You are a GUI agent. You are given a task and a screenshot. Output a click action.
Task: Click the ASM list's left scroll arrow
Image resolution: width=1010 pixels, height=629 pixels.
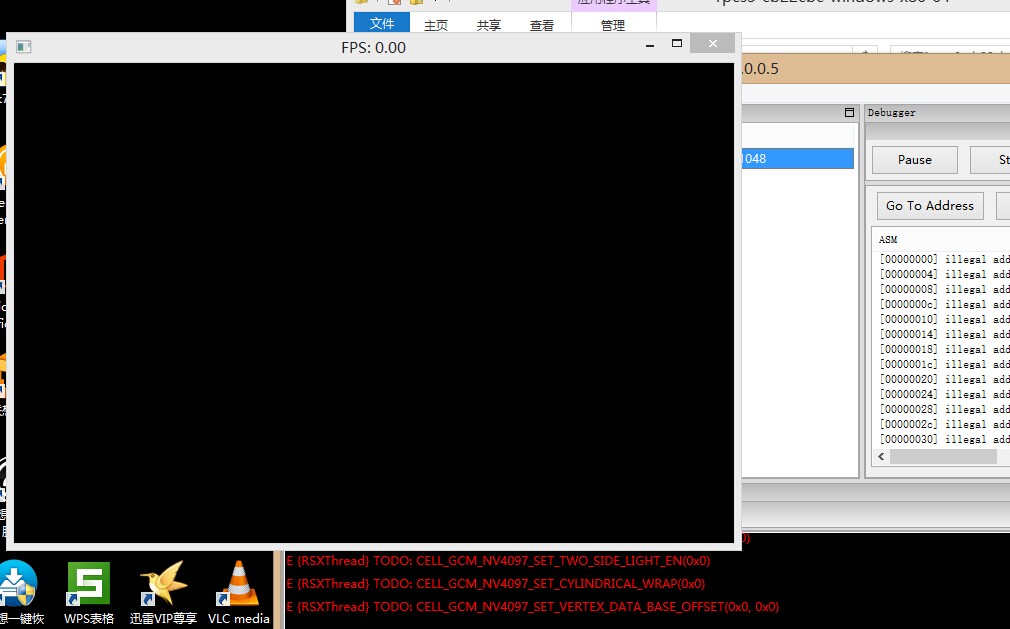pyautogui.click(x=882, y=456)
